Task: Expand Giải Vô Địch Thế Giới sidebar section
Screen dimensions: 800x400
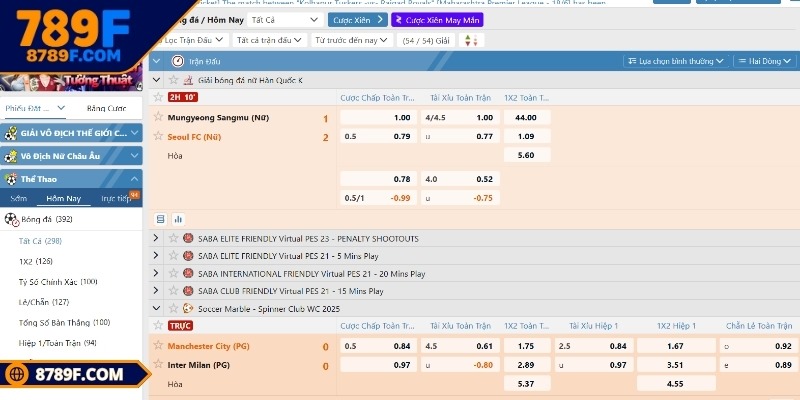Action: coord(71,133)
